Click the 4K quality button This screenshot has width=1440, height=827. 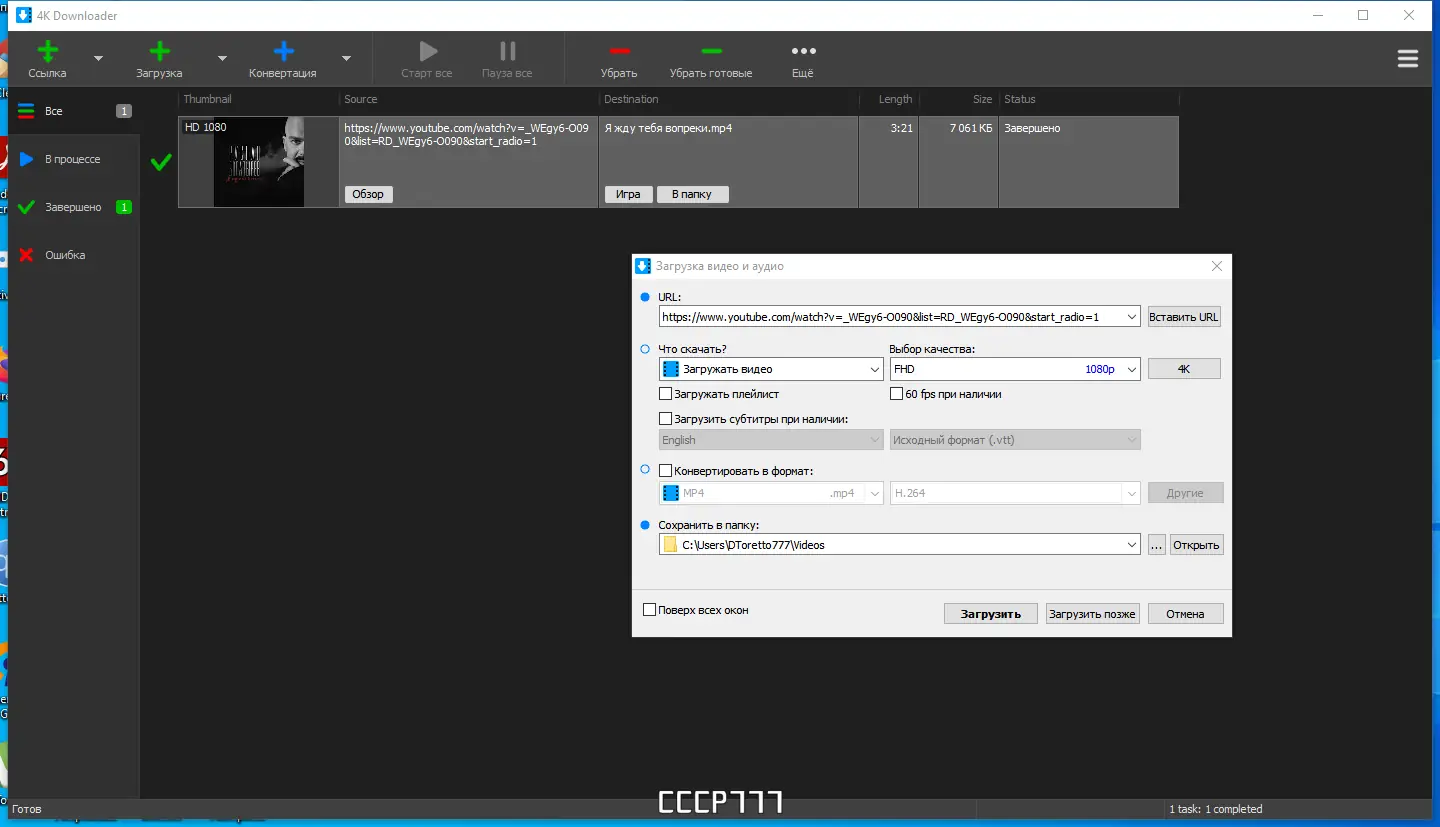1184,369
